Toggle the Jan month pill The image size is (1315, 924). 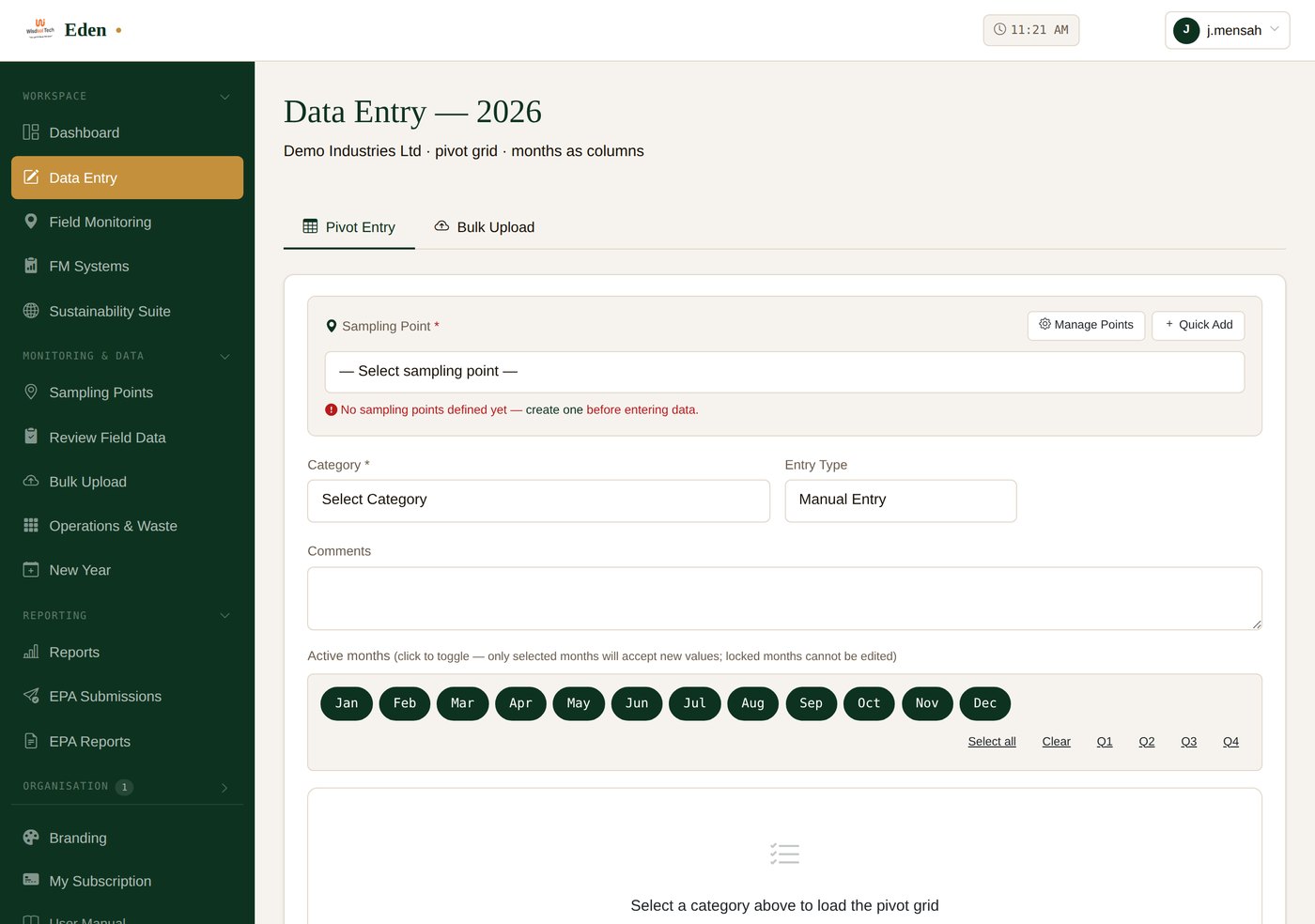point(347,703)
